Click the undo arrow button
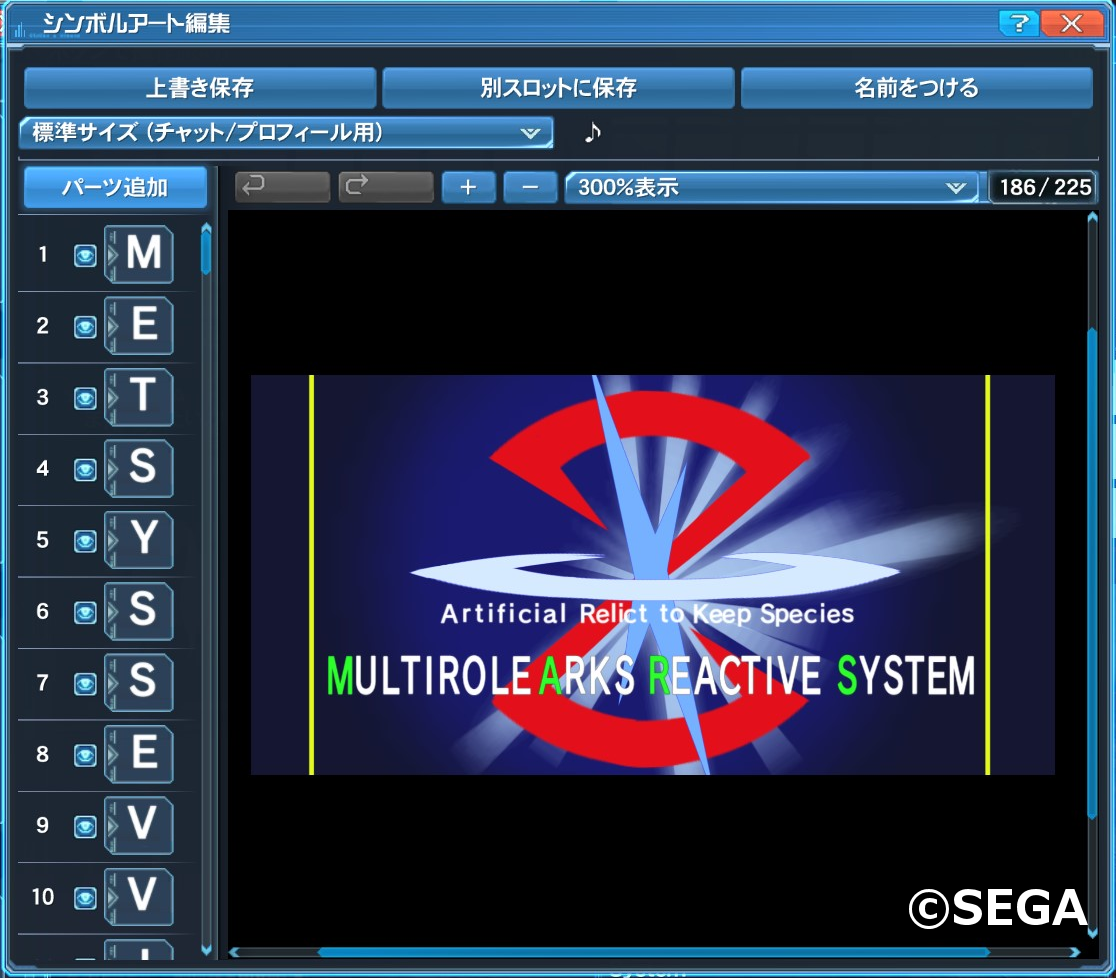The image size is (1116, 978). point(282,187)
